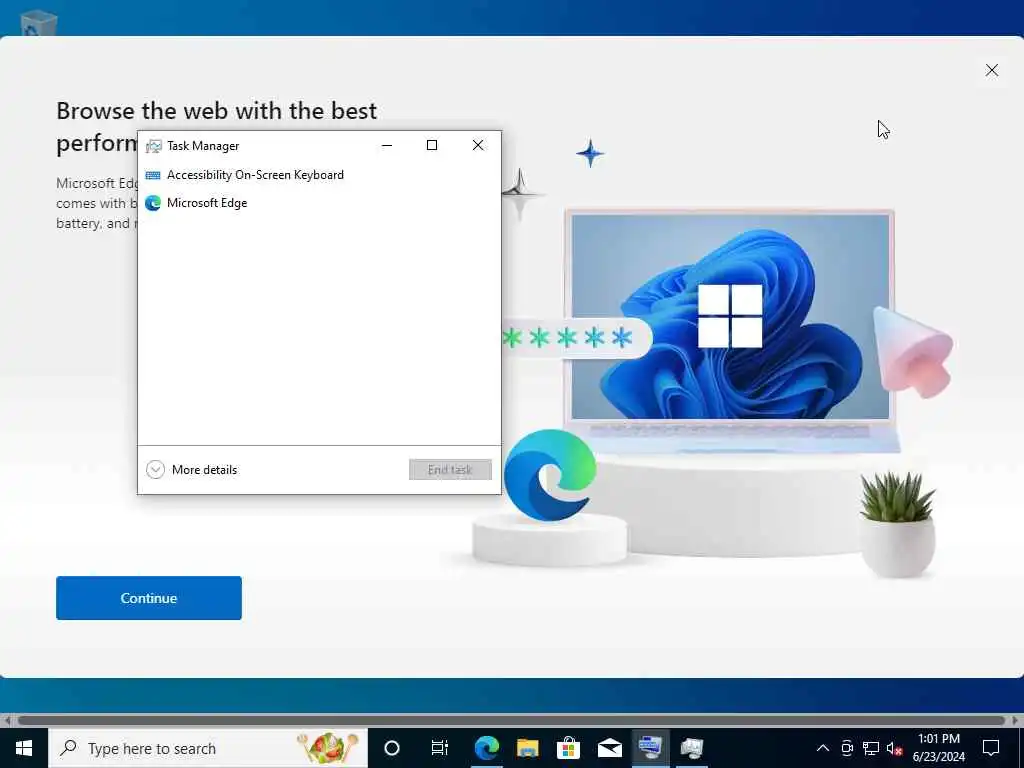
Task: Open the notification center icon
Action: (x=991, y=748)
